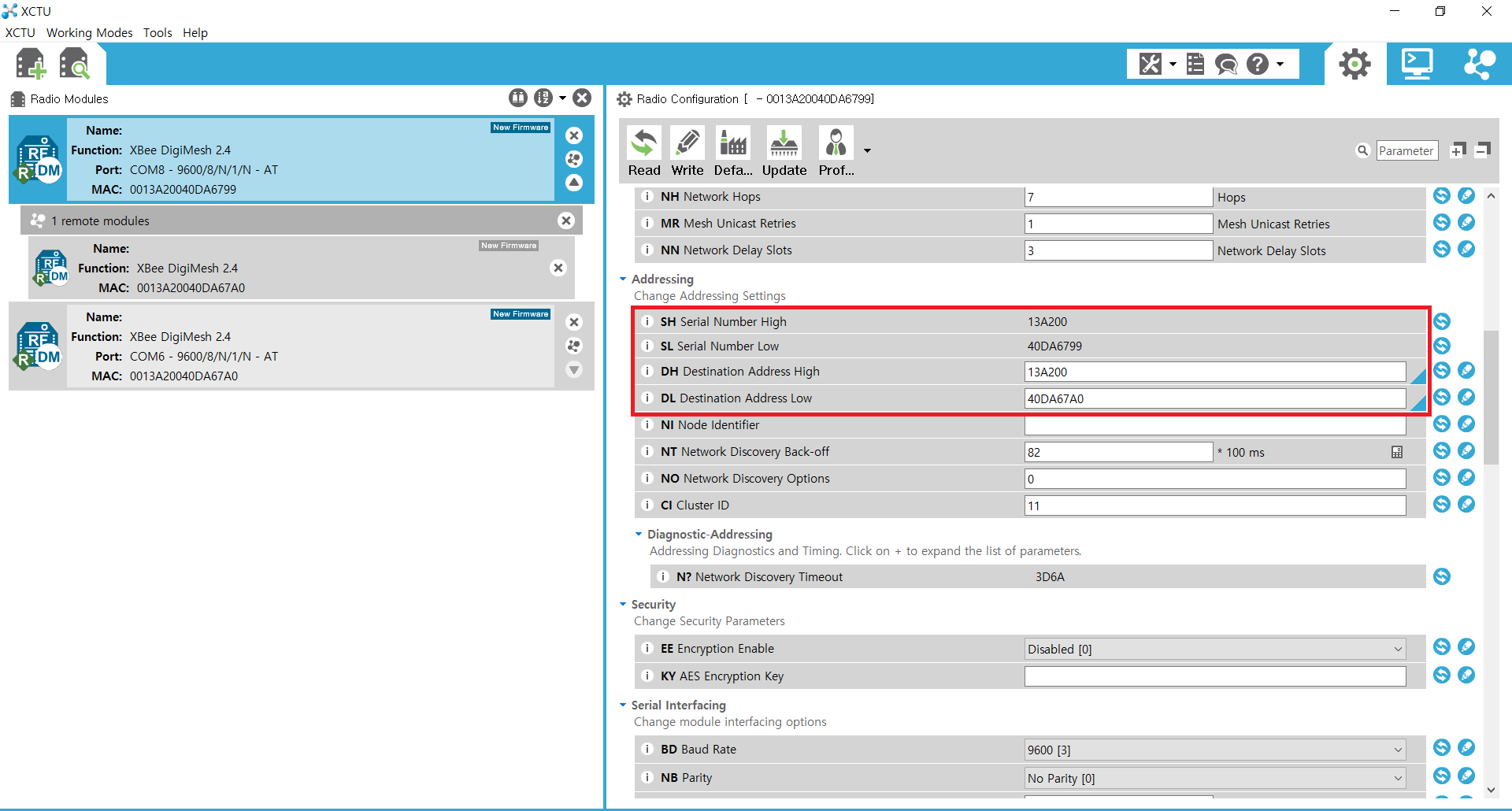Write the BD Baud Rate setting

pyautogui.click(x=1466, y=747)
